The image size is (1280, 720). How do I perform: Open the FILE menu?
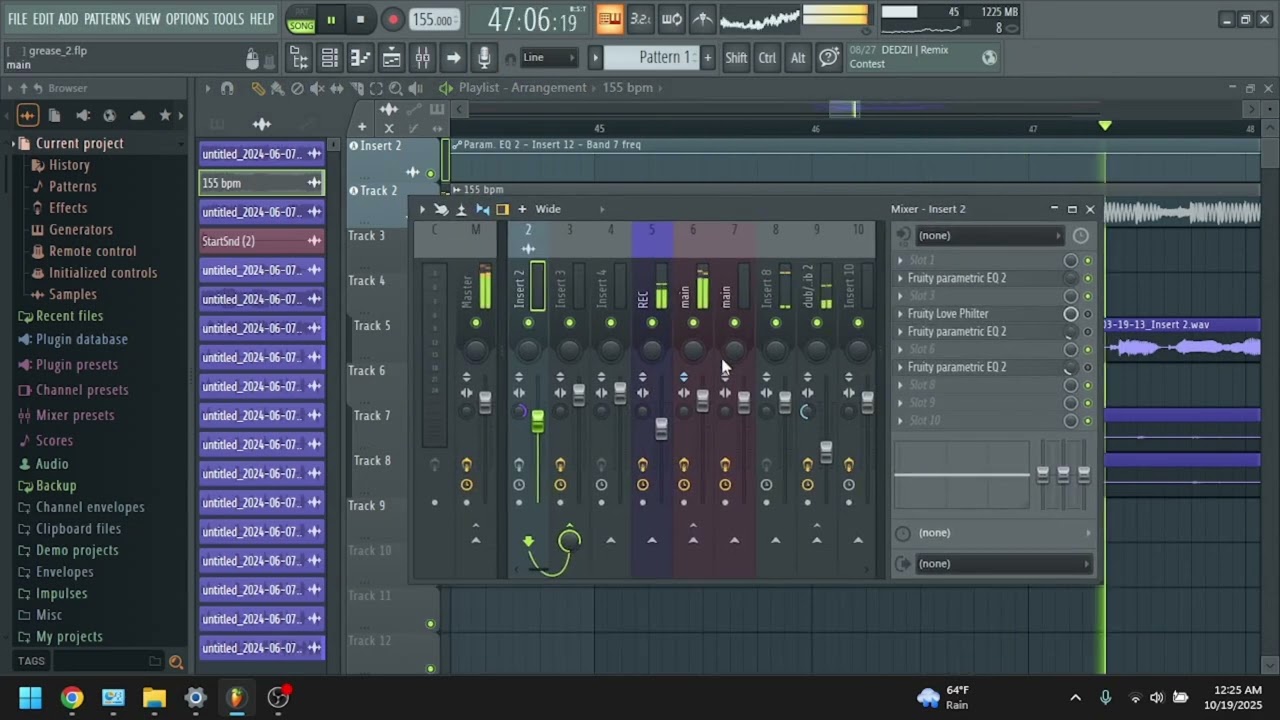pos(18,19)
